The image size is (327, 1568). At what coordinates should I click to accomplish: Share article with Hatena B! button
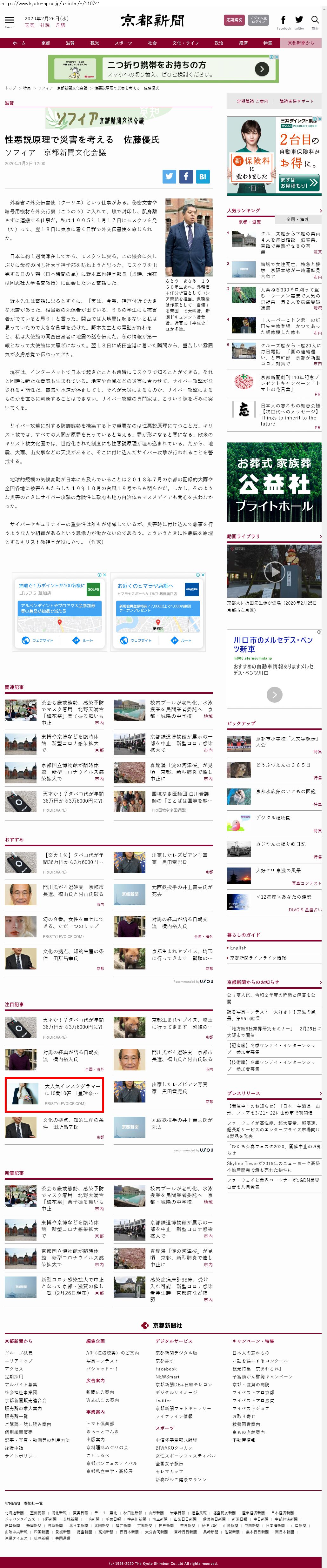click(x=203, y=177)
